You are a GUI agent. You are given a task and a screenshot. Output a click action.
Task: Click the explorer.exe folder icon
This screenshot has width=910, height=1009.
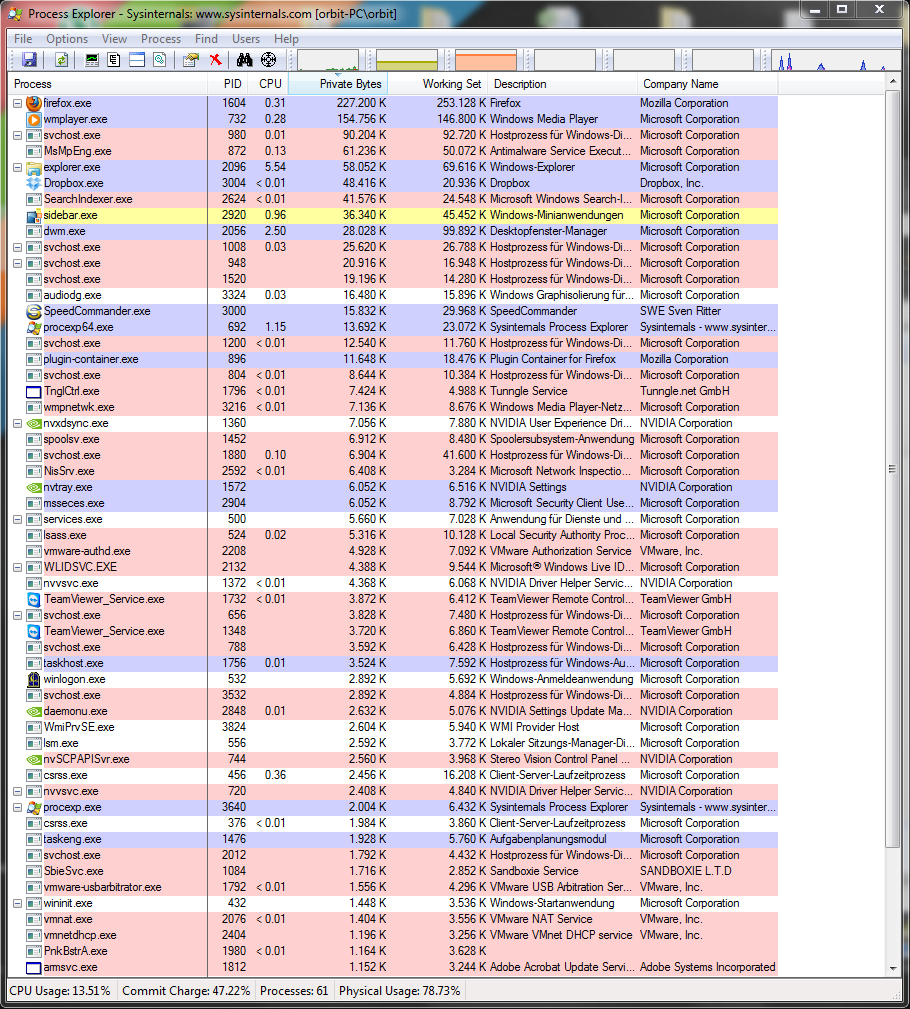34,167
